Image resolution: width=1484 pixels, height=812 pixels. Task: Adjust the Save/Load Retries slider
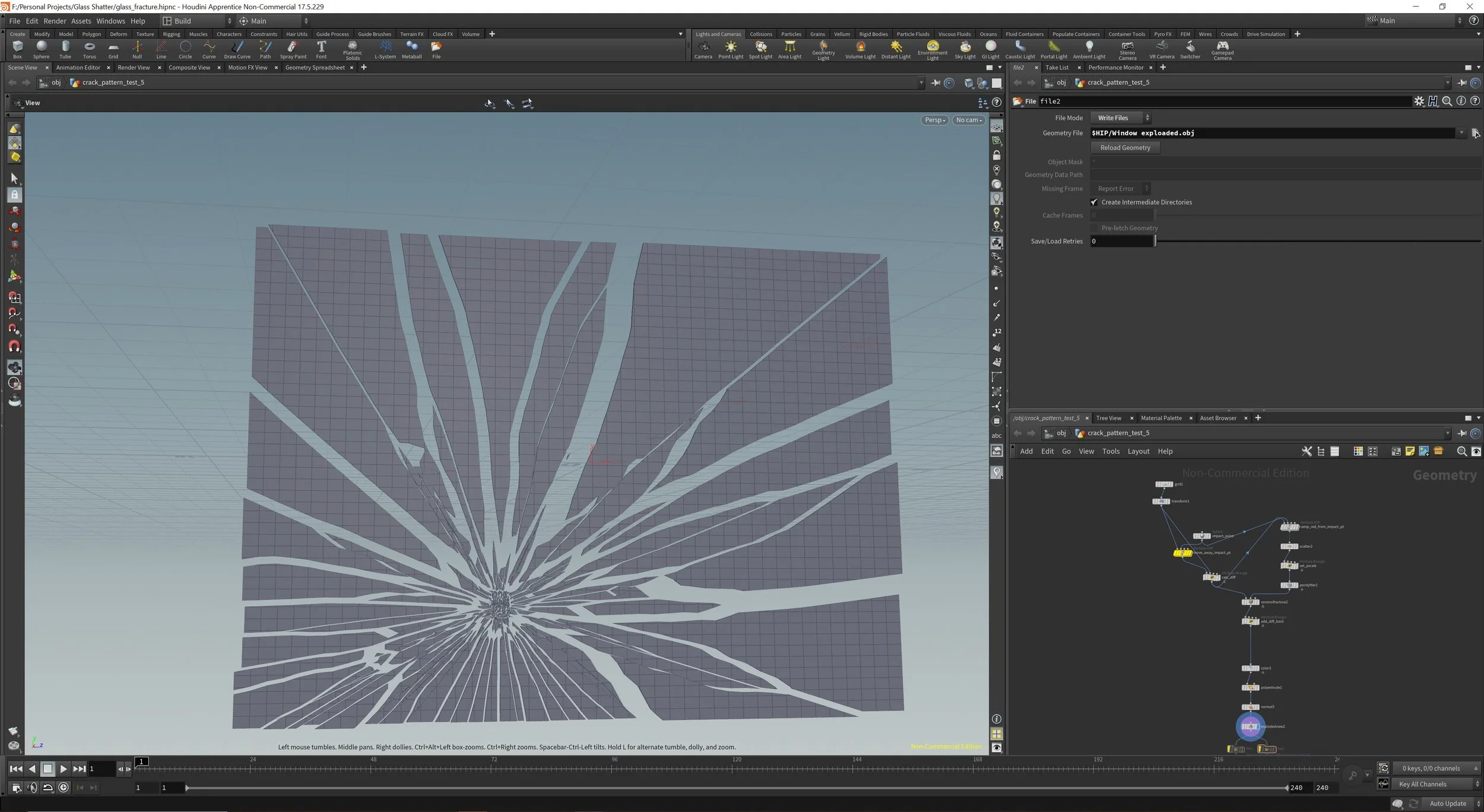(x=1155, y=242)
